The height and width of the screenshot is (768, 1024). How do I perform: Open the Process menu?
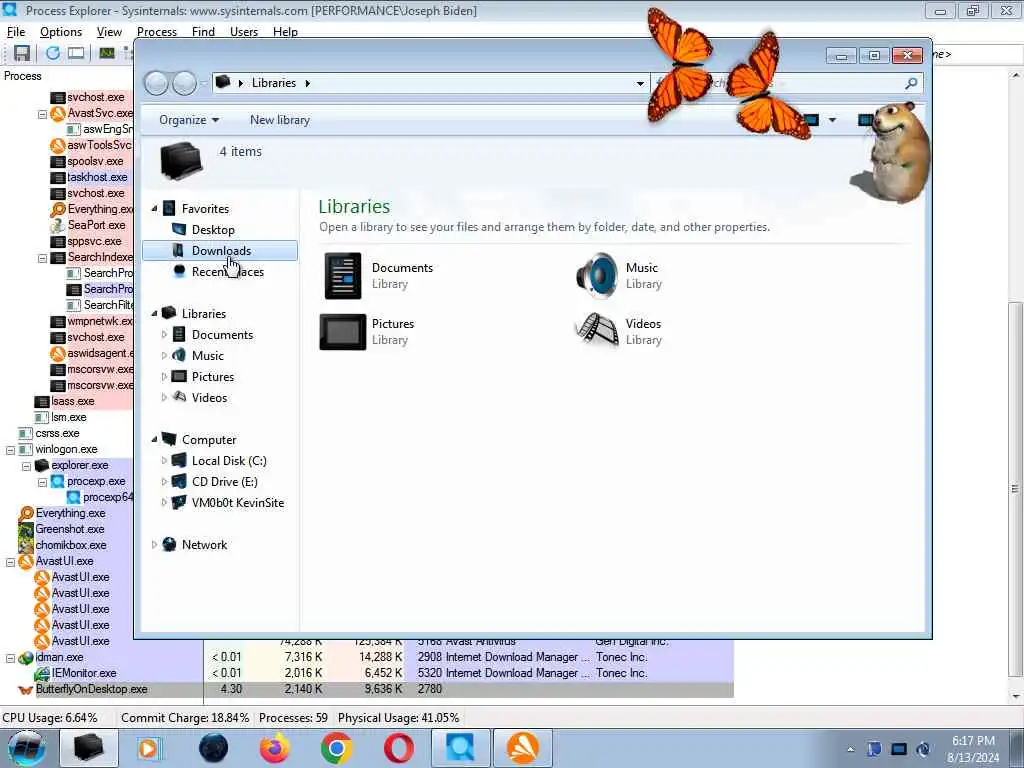click(157, 32)
